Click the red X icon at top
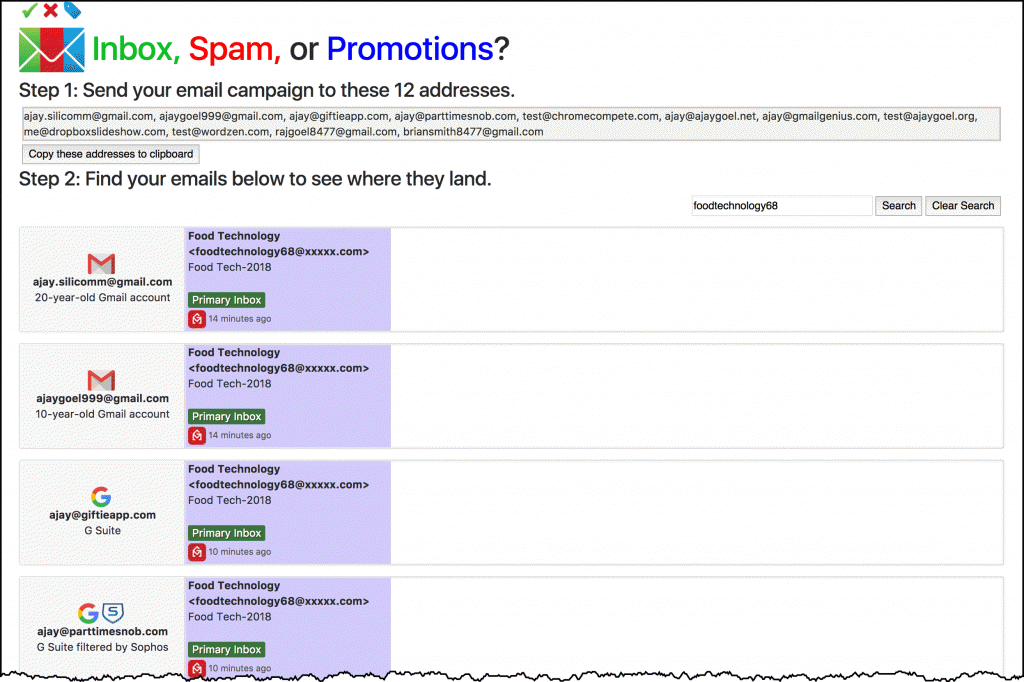 point(50,10)
